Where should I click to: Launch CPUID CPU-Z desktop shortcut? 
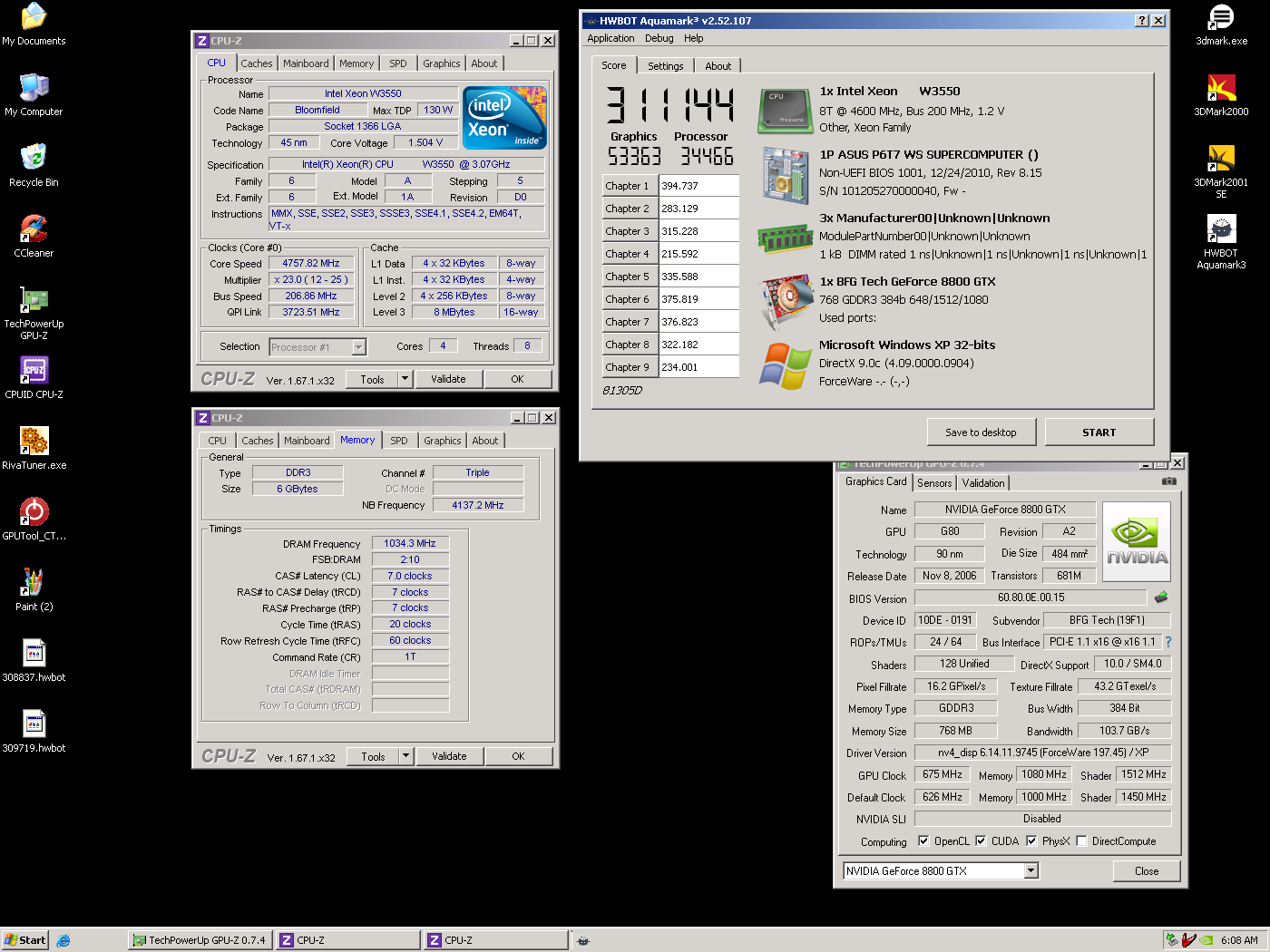(34, 377)
